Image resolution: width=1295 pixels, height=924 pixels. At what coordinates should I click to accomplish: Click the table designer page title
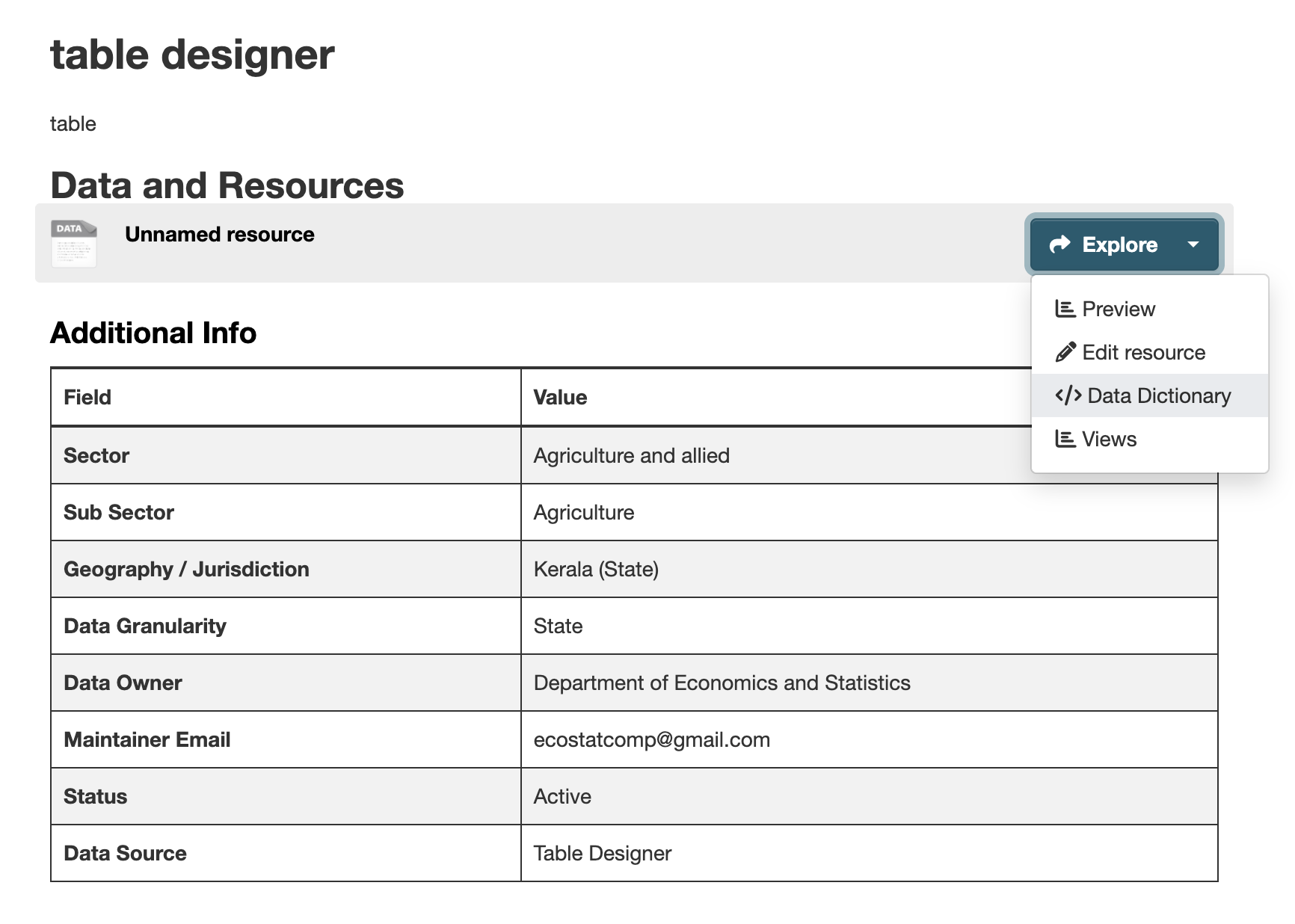tap(192, 55)
